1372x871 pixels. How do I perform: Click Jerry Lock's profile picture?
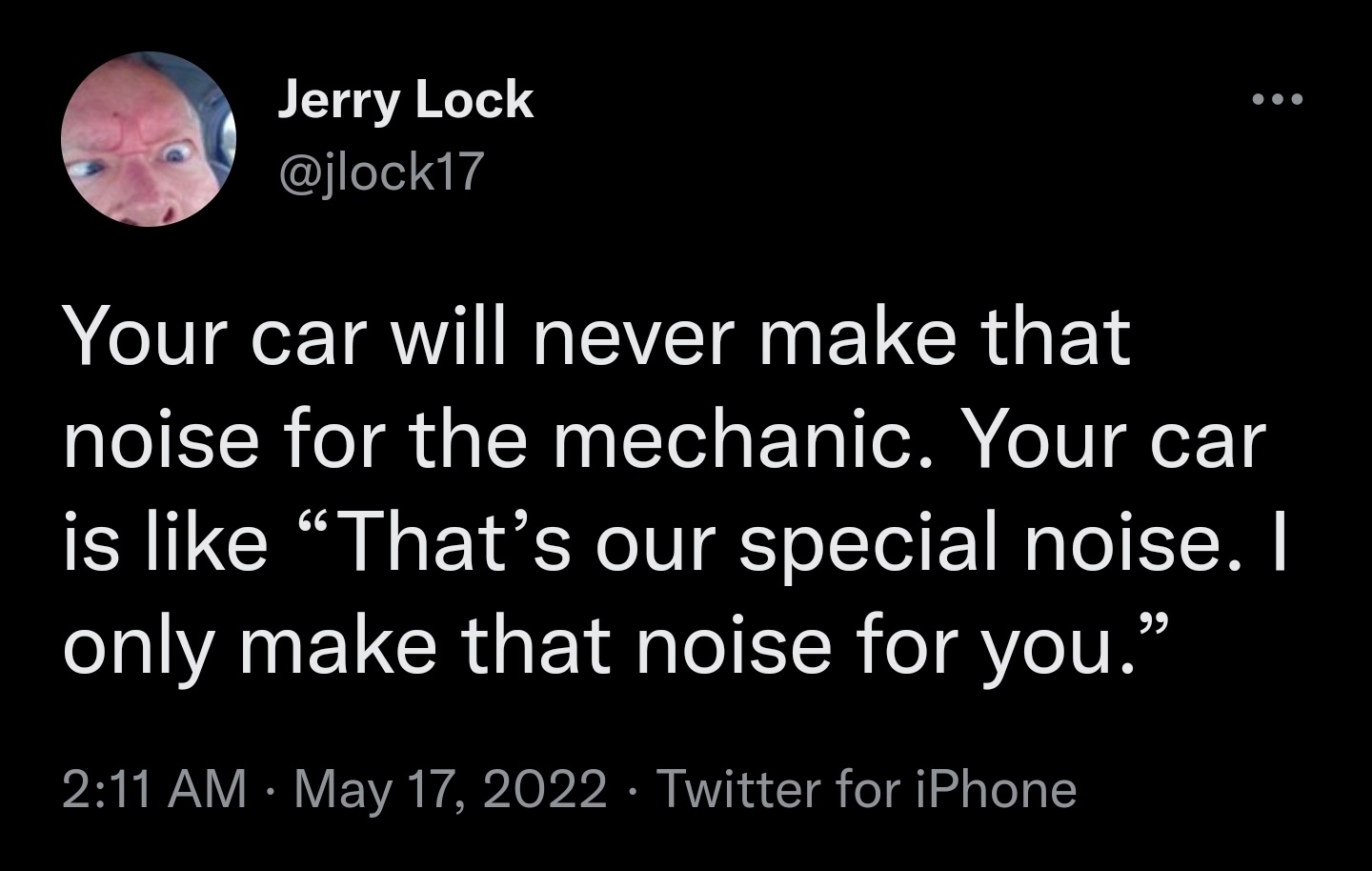[x=148, y=139]
